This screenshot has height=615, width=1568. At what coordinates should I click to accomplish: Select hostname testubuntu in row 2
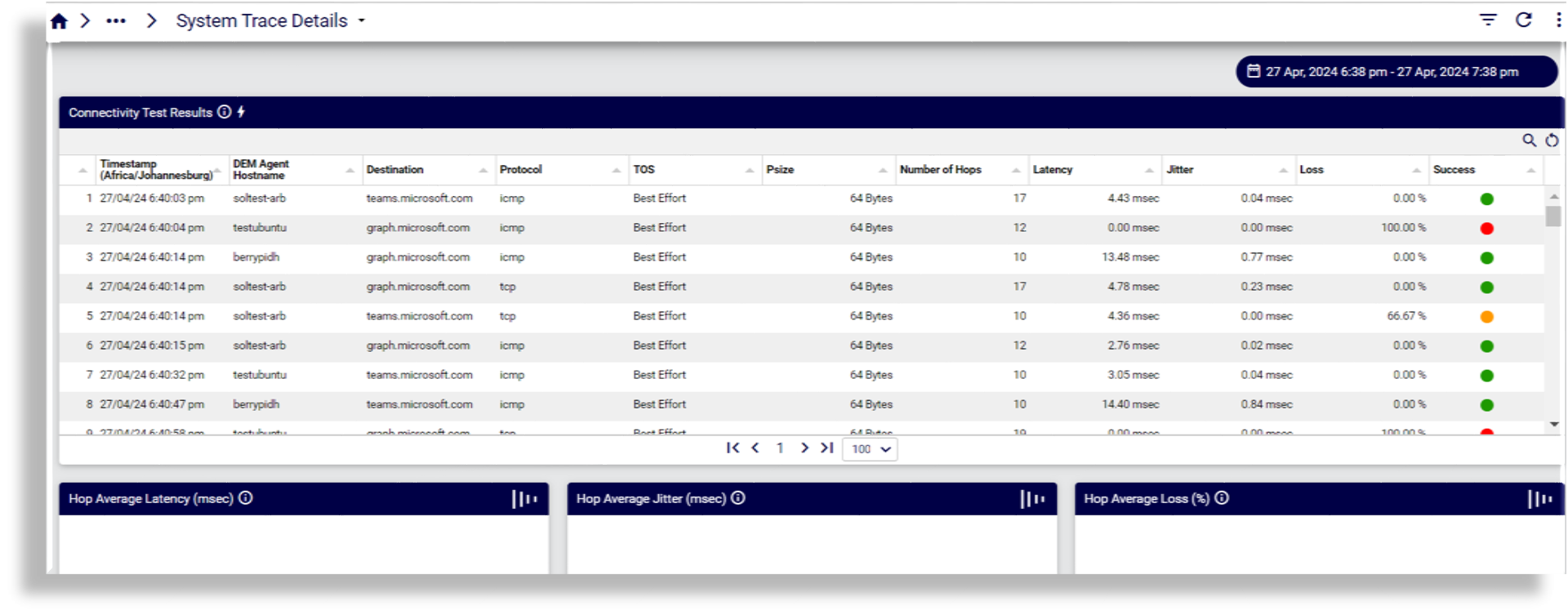(260, 228)
